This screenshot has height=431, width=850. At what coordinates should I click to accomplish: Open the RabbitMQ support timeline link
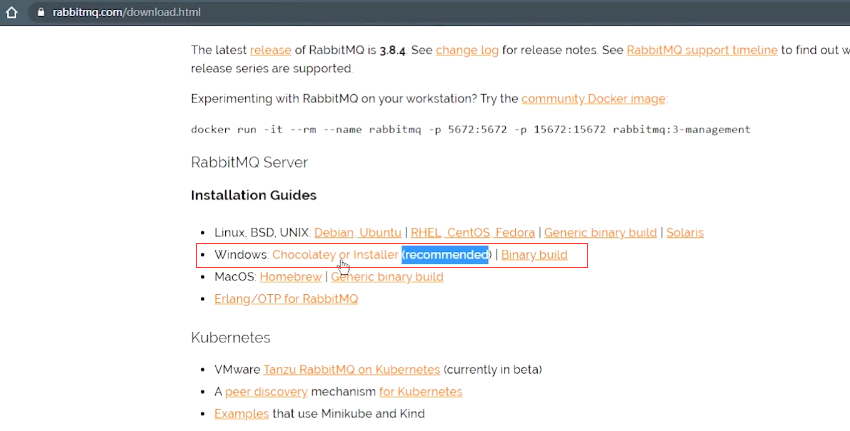(702, 50)
